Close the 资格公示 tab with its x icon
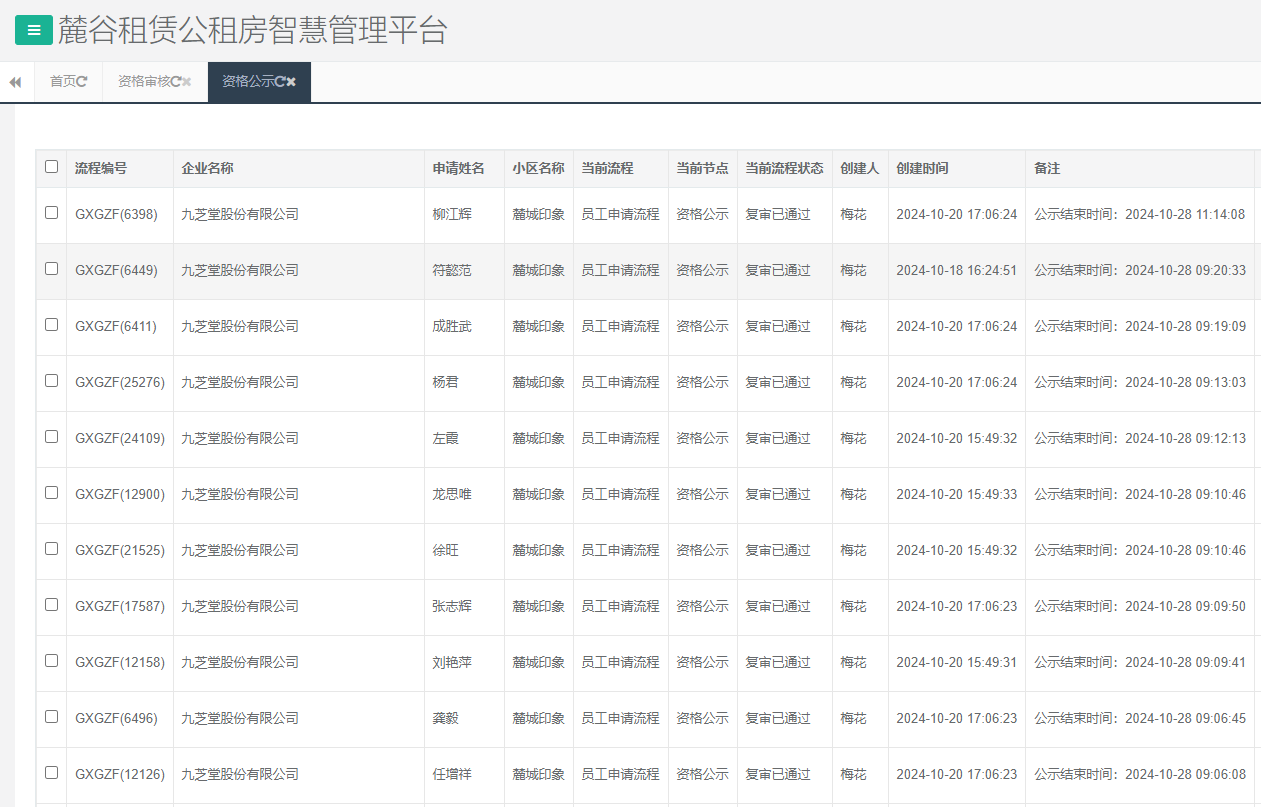 coord(289,82)
